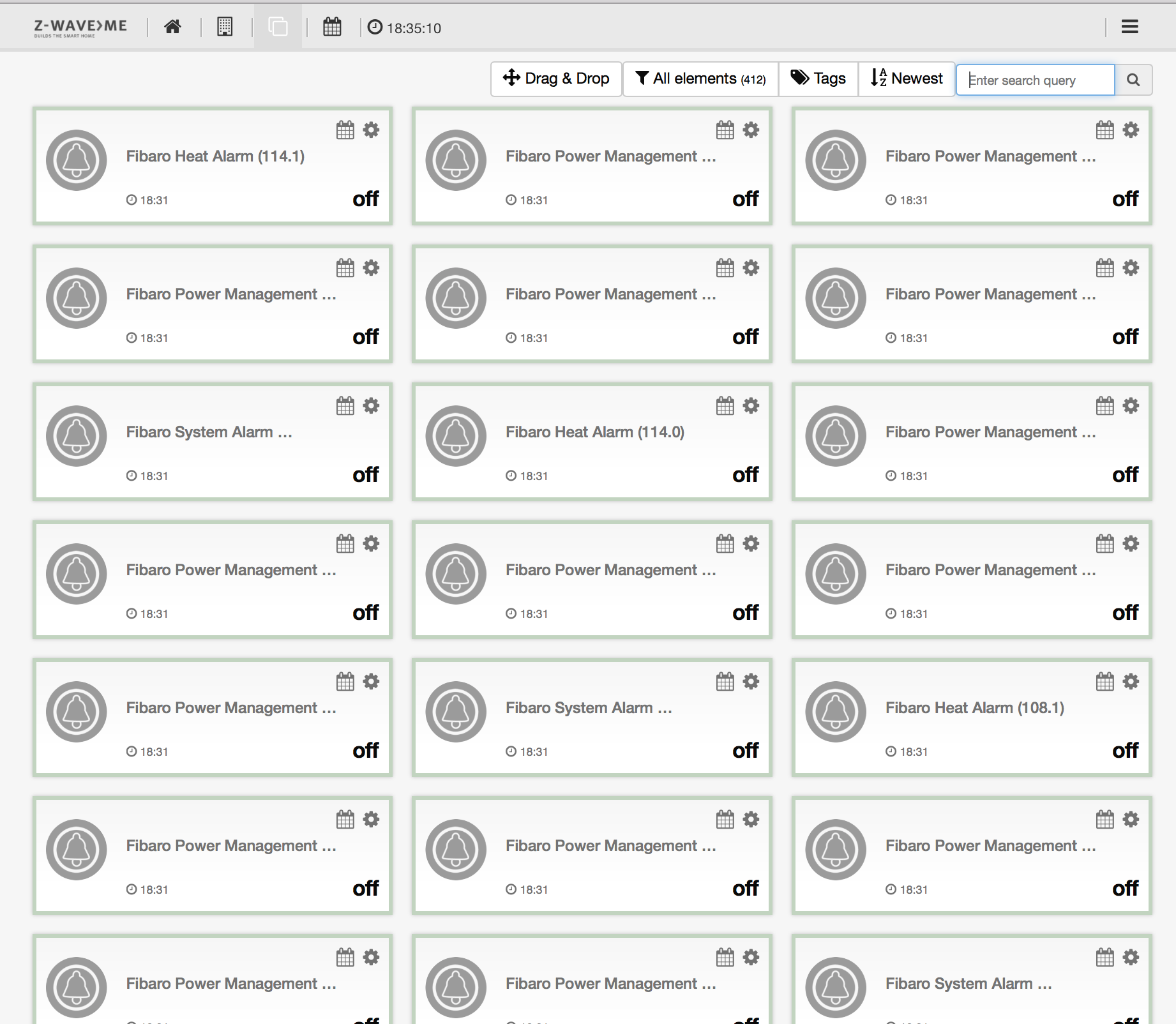The width and height of the screenshot is (1176, 1024).
Task: Open settings gear for Fibaro Heat Alarm (108.1)
Action: click(x=1131, y=682)
